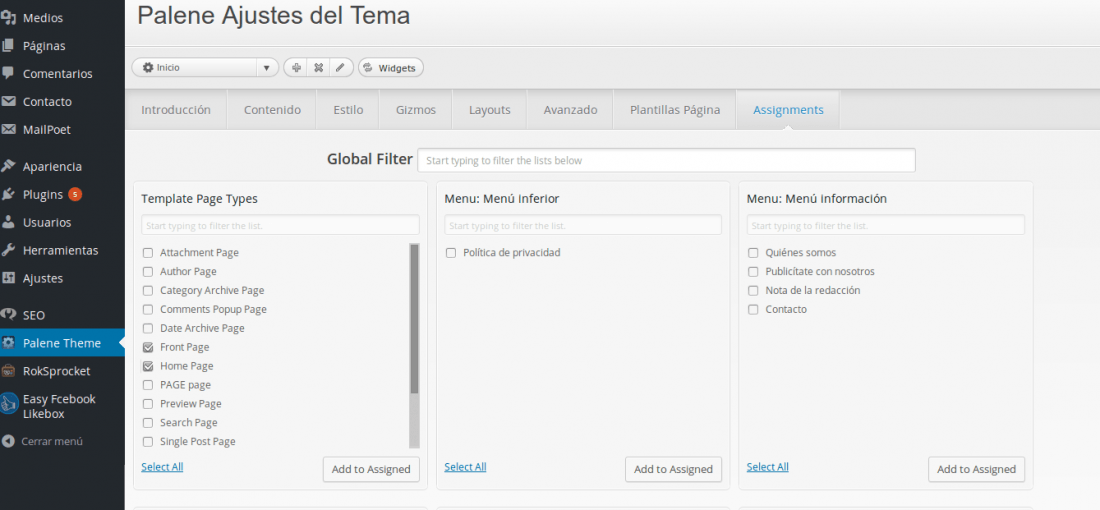Check the Search Page checkbox

click(x=148, y=423)
